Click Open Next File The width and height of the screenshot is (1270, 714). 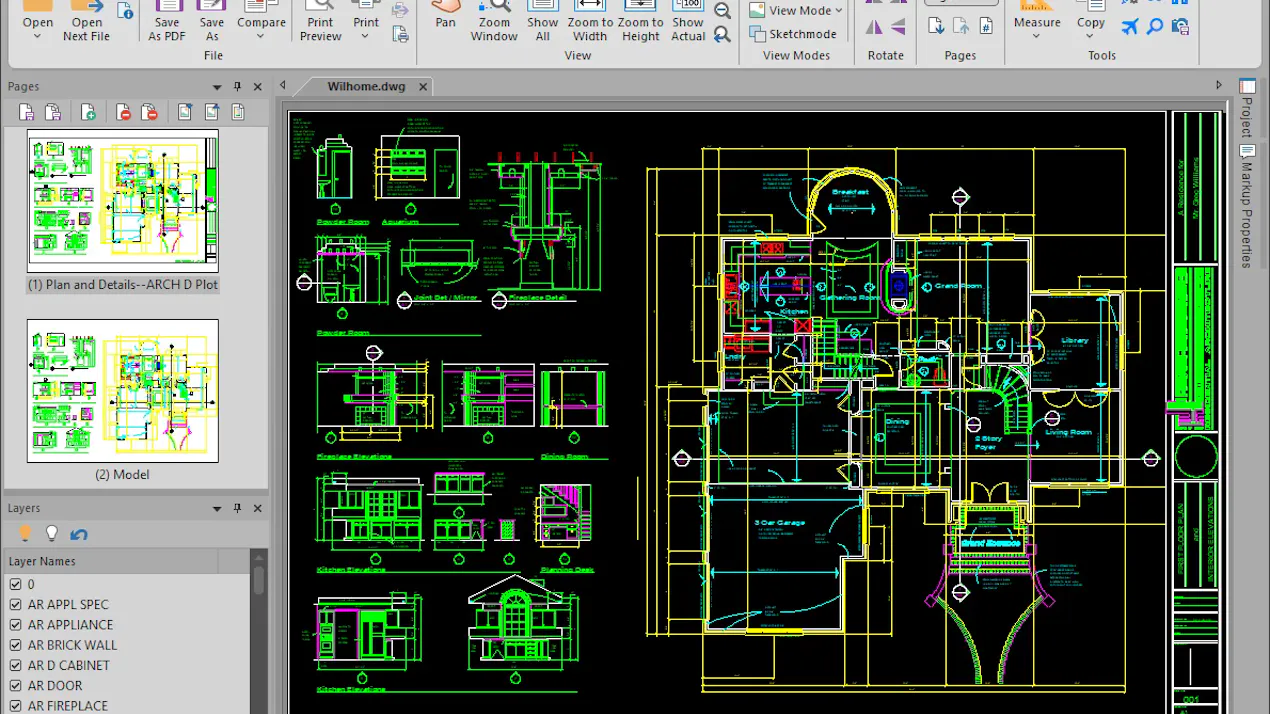point(87,22)
